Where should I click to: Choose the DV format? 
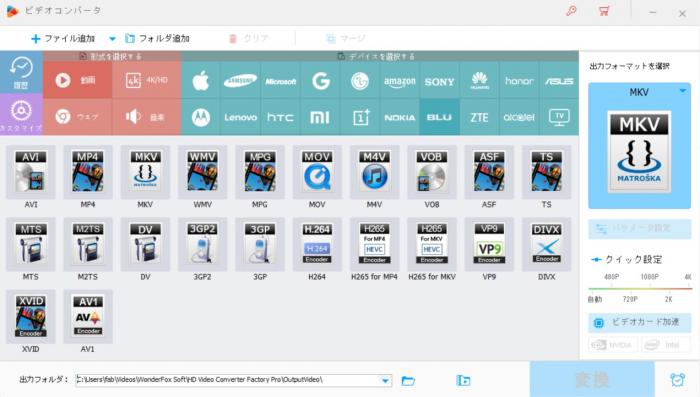coord(145,244)
